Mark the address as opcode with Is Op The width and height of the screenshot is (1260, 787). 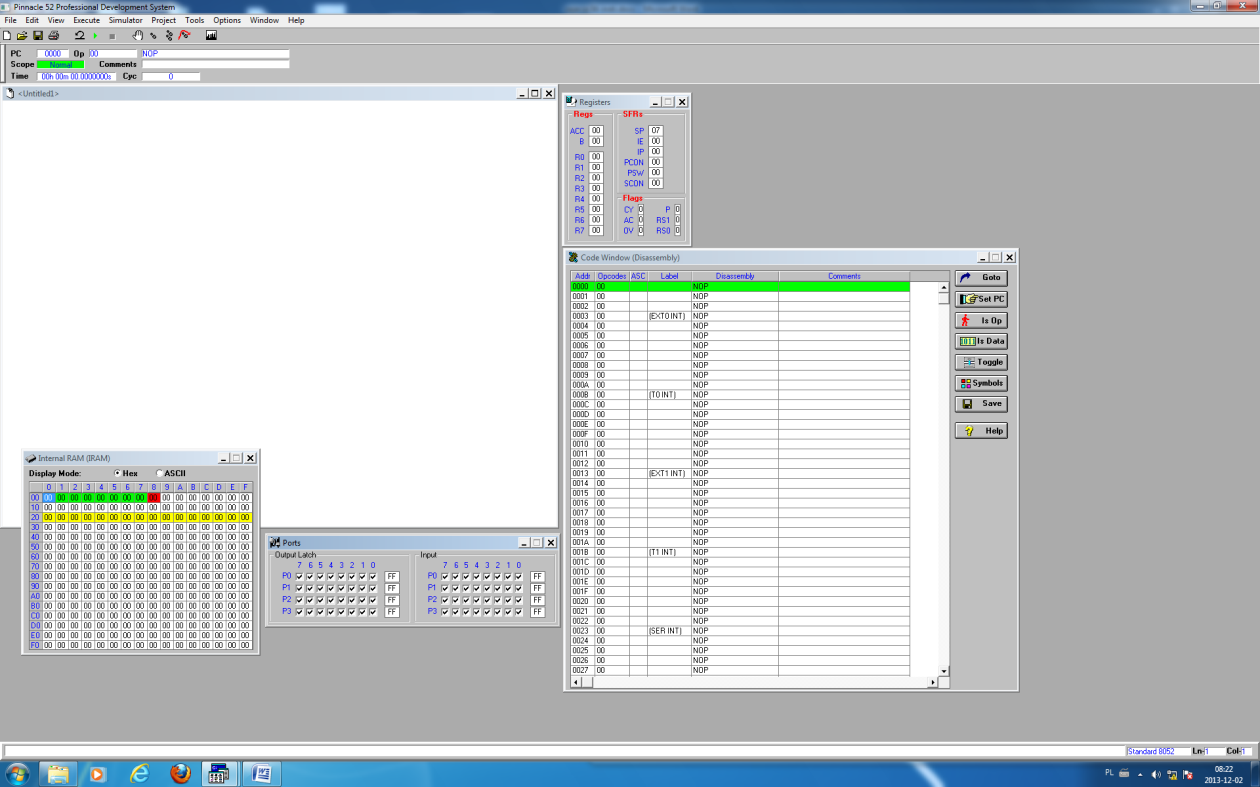(x=981, y=320)
